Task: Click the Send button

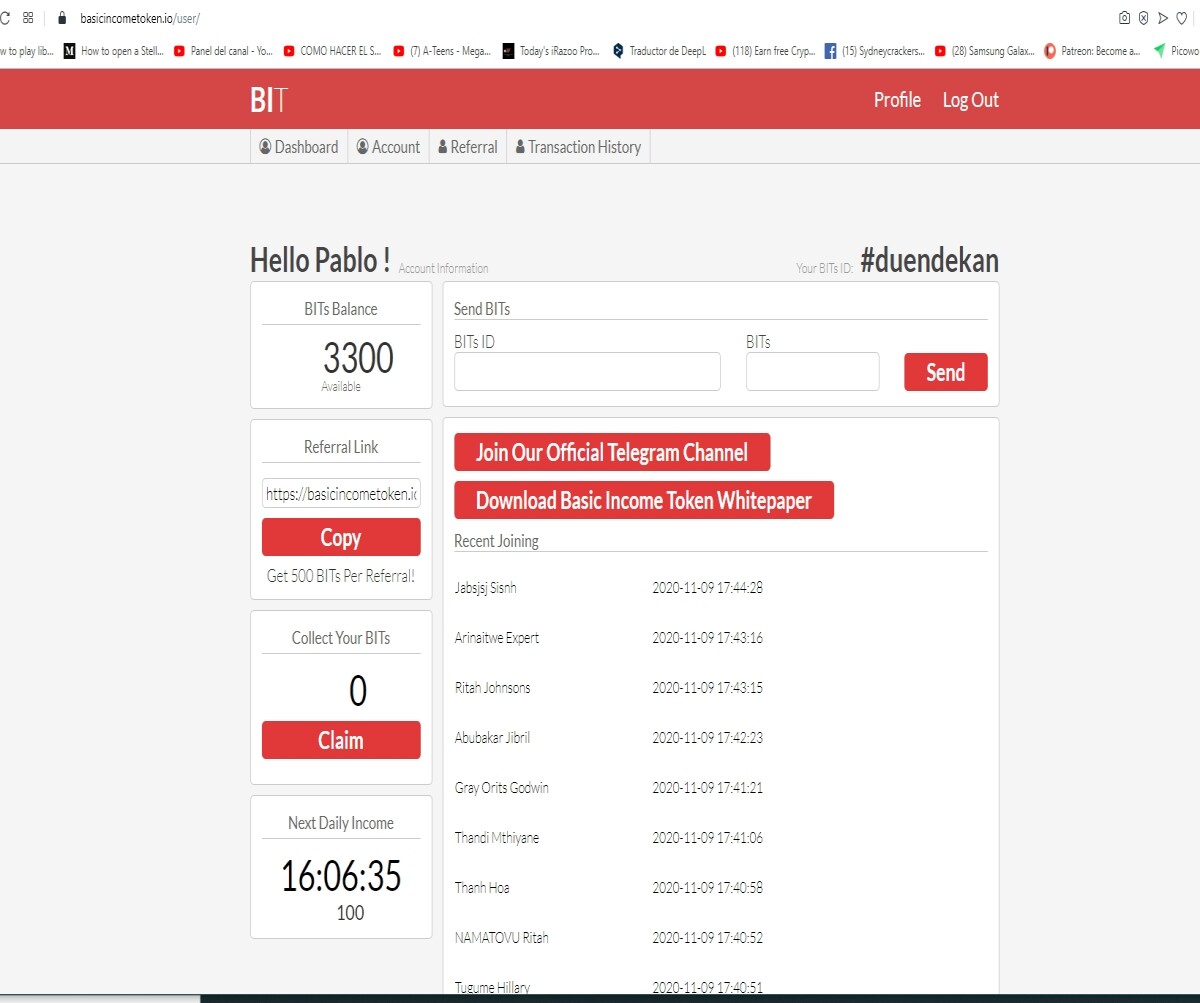Action: point(946,372)
